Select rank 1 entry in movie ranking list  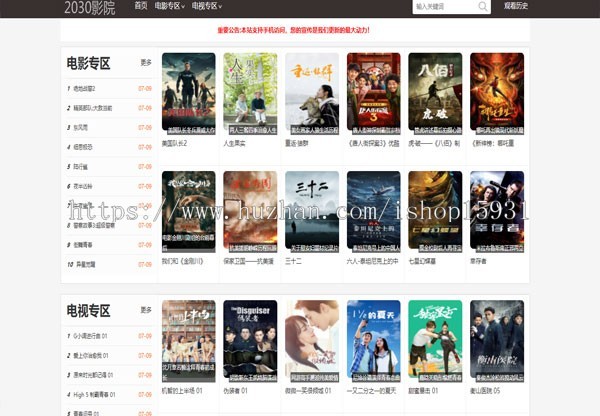click(109, 88)
